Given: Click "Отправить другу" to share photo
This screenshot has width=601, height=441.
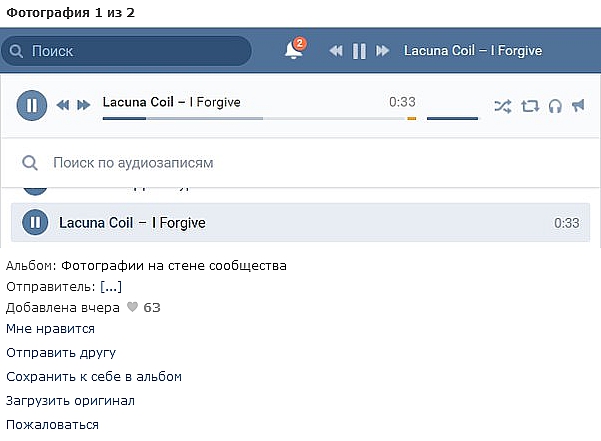Looking at the screenshot, I should [61, 352].
